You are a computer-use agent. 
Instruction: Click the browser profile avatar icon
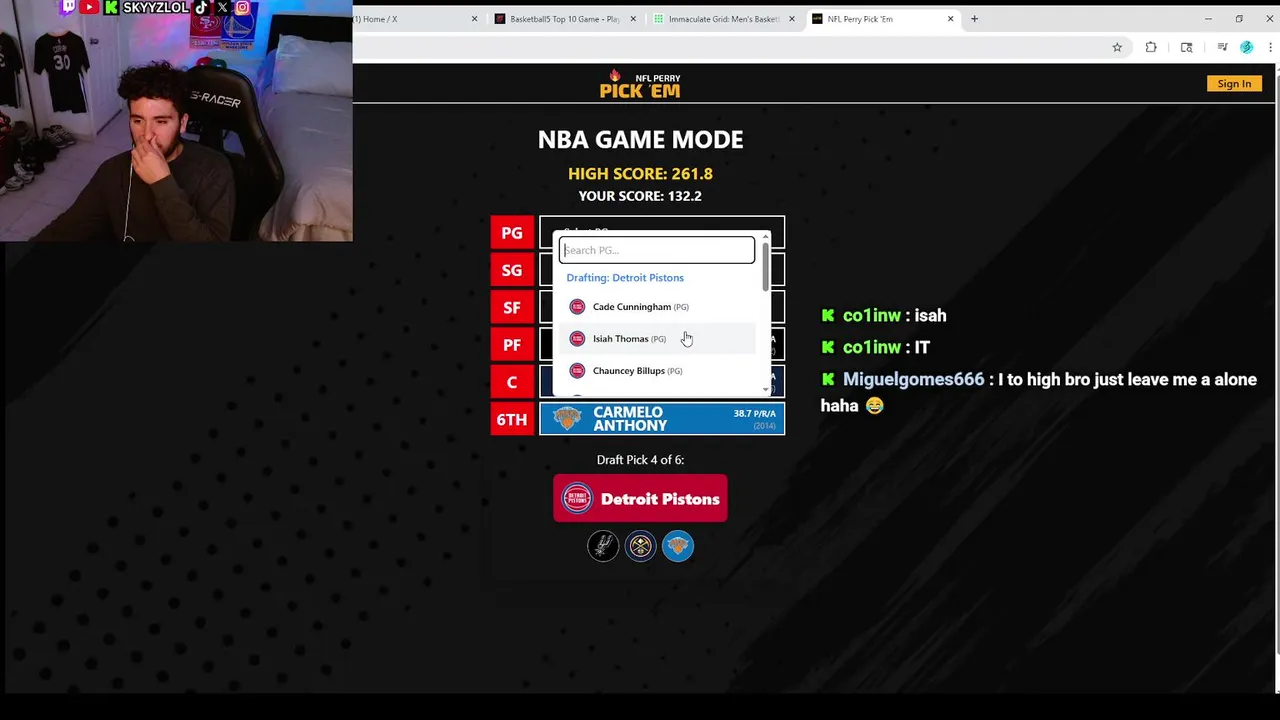1246,47
